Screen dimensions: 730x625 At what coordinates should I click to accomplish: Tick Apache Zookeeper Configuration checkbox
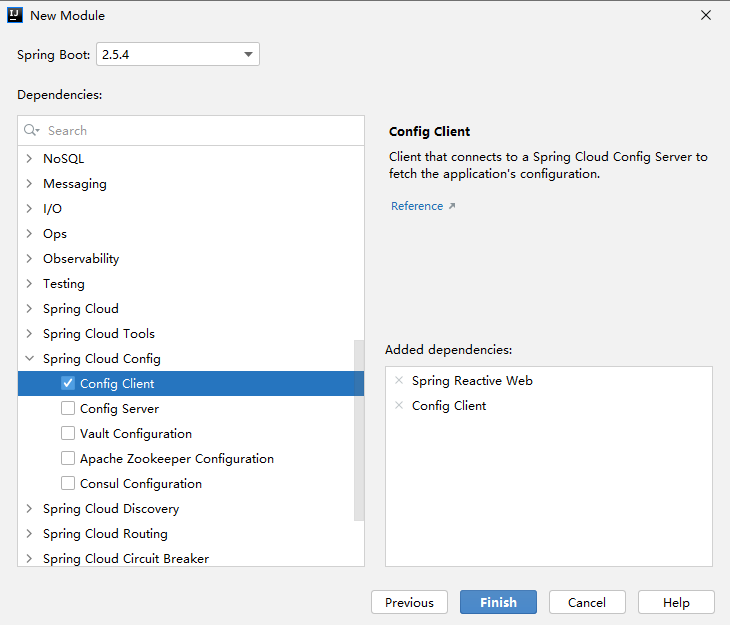[x=68, y=458]
